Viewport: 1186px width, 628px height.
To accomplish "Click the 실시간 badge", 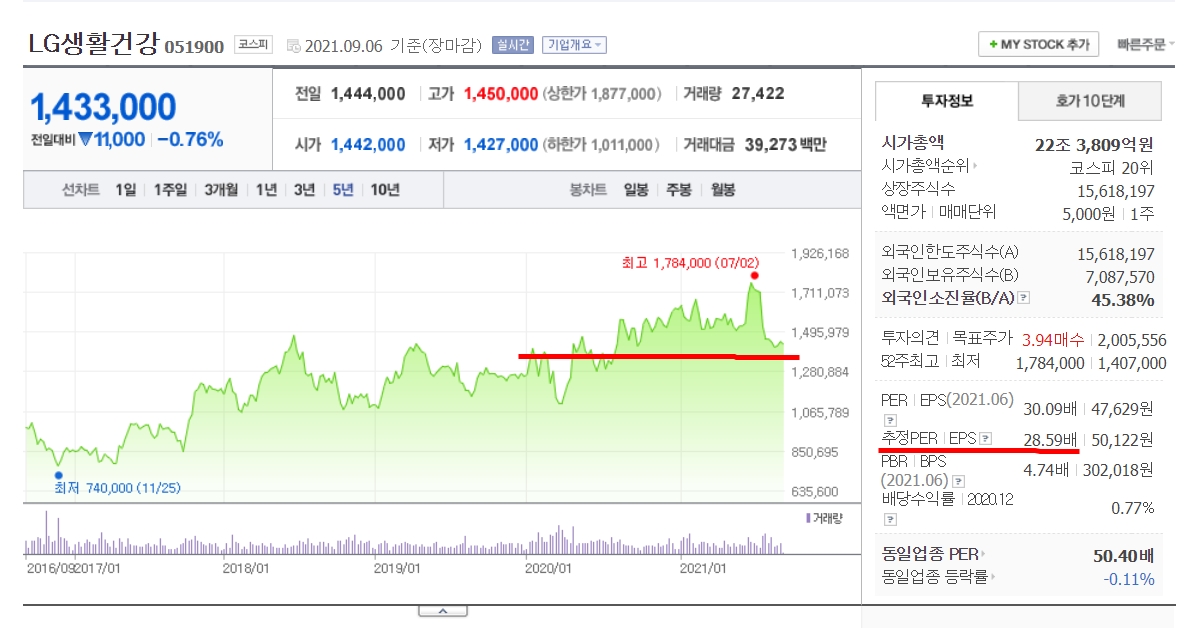I will 512,45.
